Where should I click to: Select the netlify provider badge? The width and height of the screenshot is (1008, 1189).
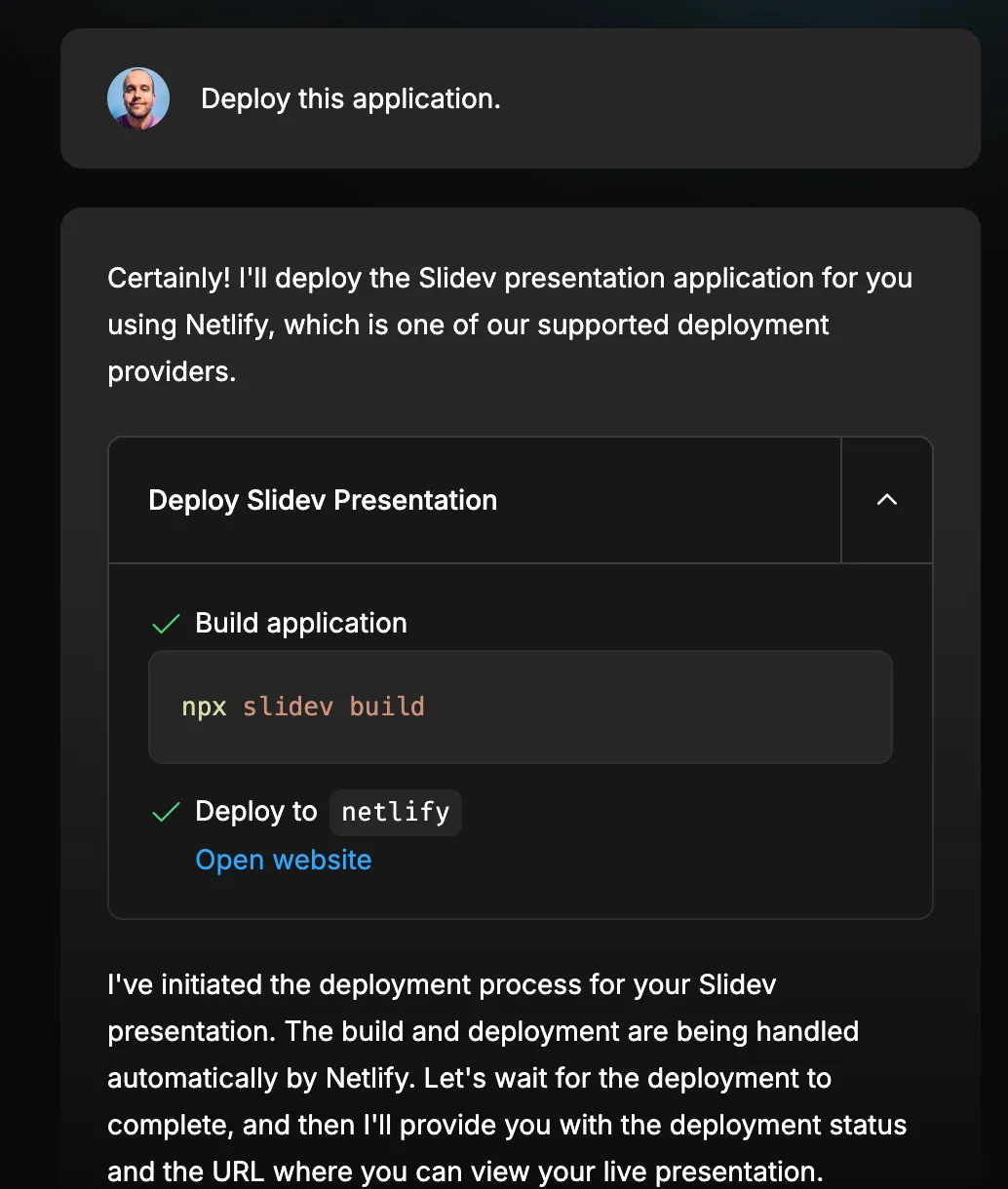click(395, 812)
